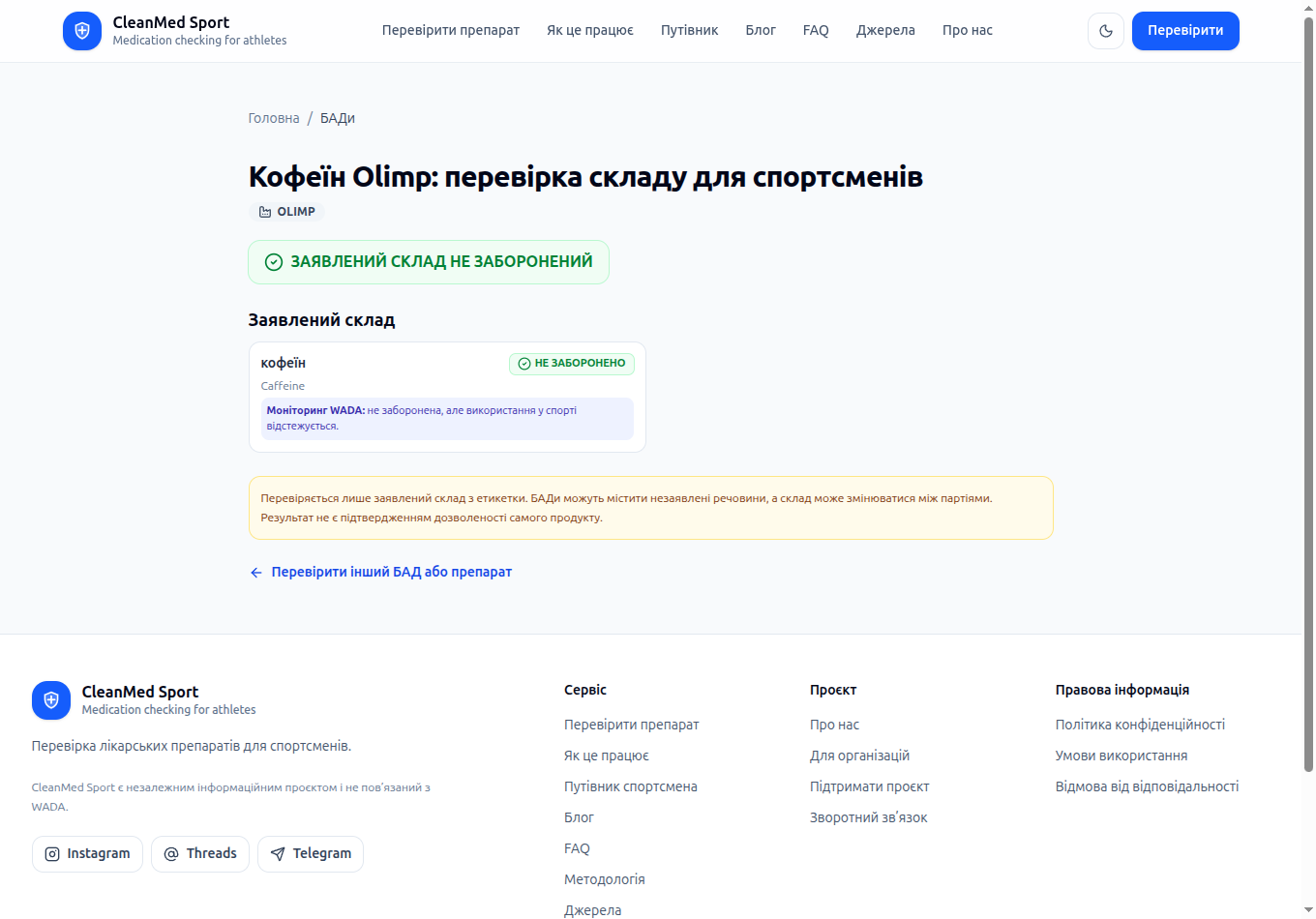Click the OLIMP brand tag
Image resolution: width=1316 pixels, height=919 pixels.
click(x=286, y=212)
